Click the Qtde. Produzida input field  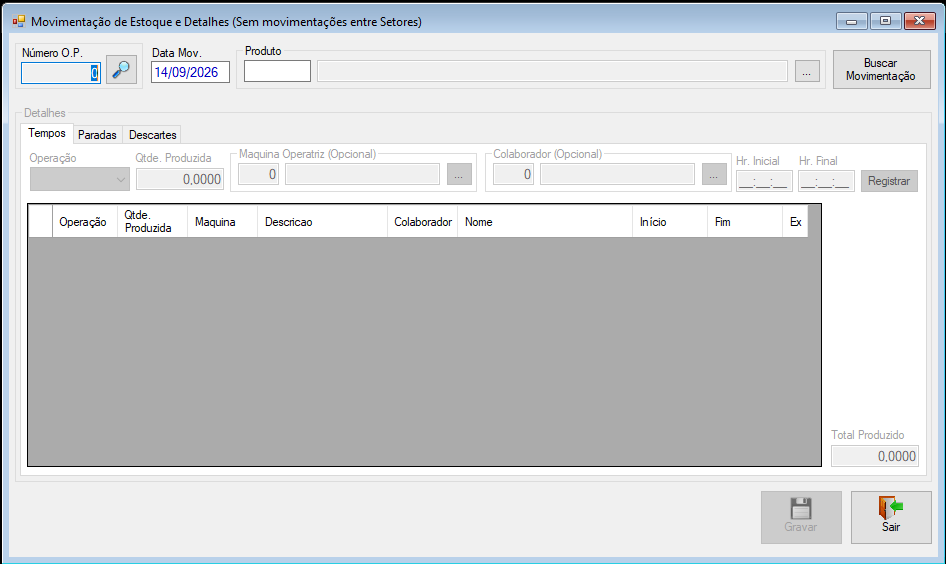click(x=180, y=179)
